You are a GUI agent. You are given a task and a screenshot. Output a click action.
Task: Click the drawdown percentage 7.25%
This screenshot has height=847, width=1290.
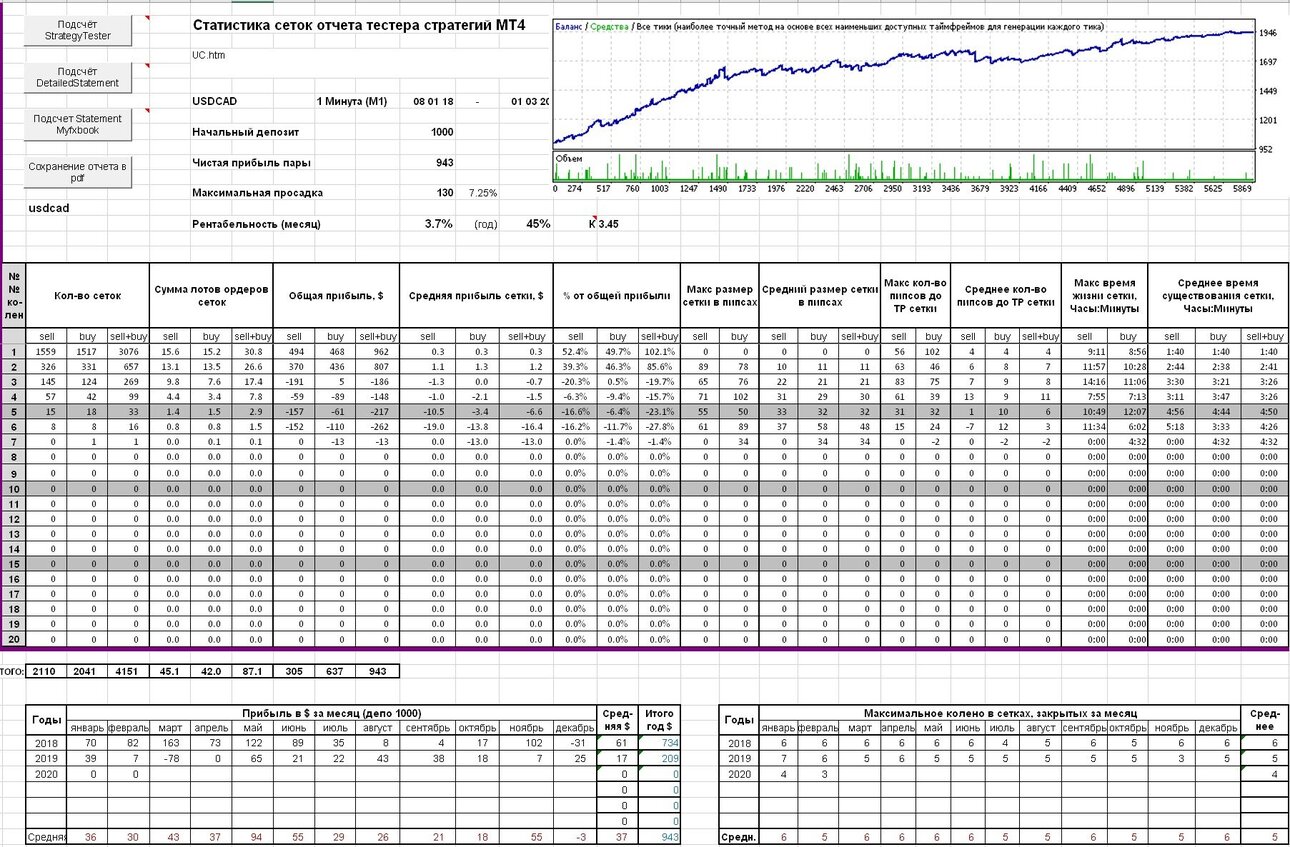point(482,192)
